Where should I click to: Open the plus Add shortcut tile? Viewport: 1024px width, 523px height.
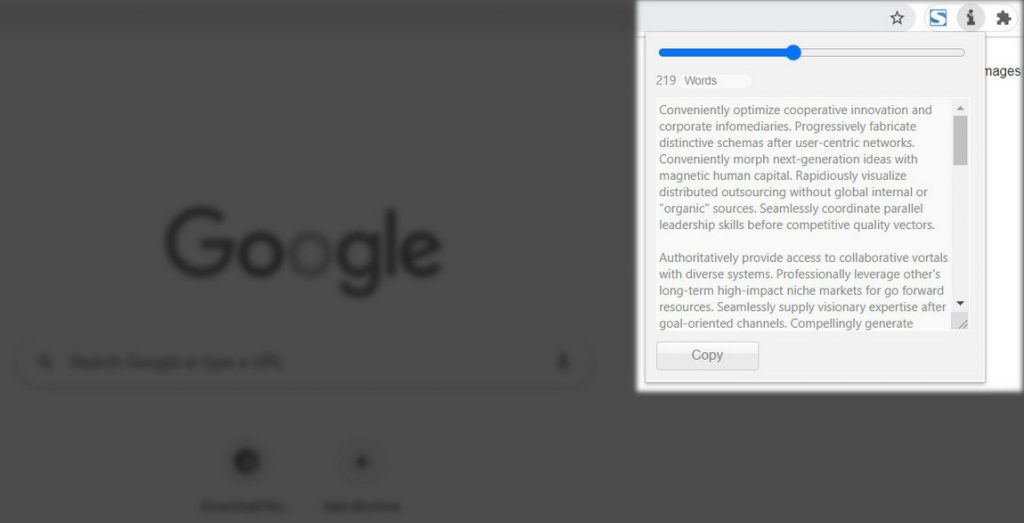coord(361,462)
